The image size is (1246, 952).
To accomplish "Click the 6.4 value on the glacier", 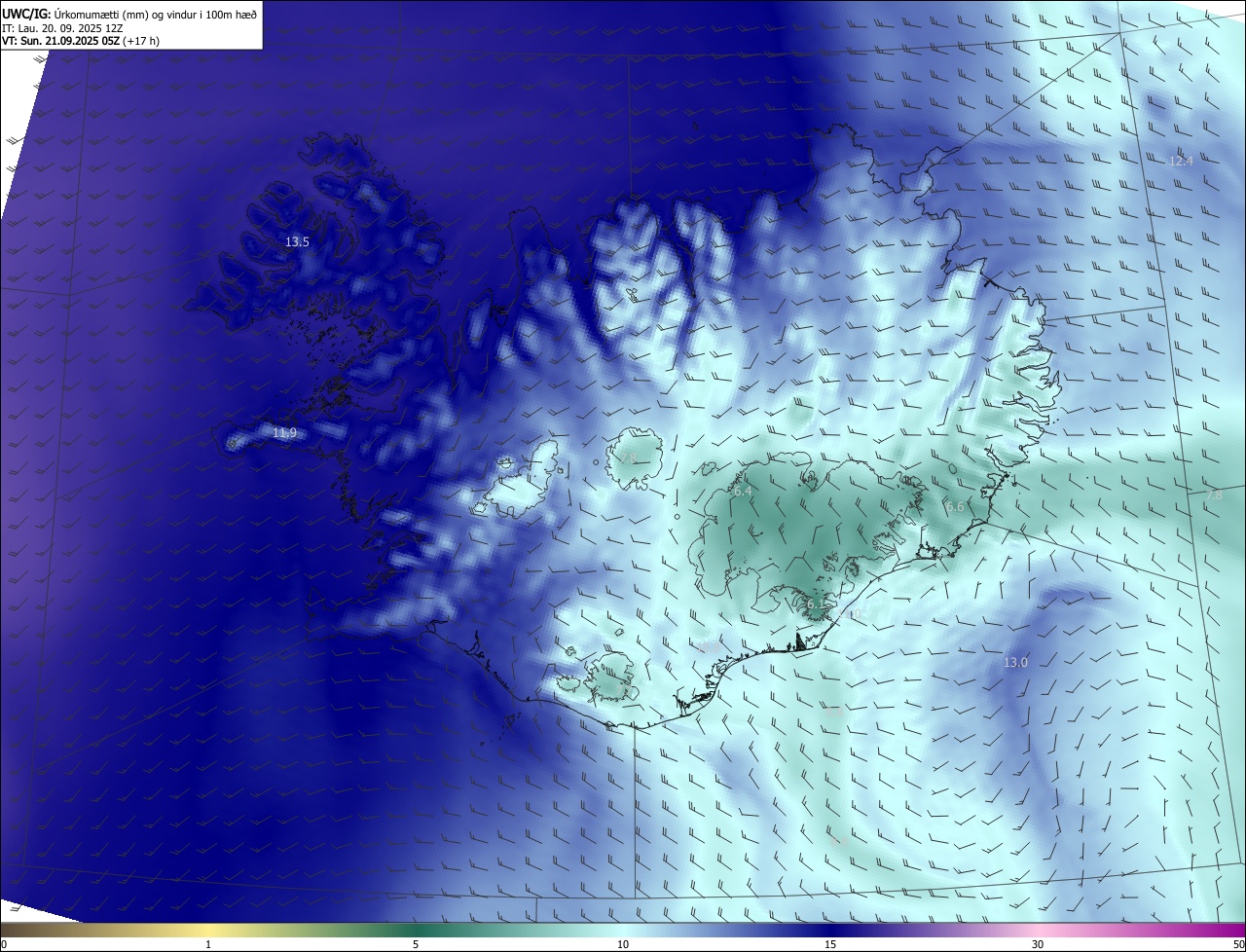I will click(x=743, y=492).
